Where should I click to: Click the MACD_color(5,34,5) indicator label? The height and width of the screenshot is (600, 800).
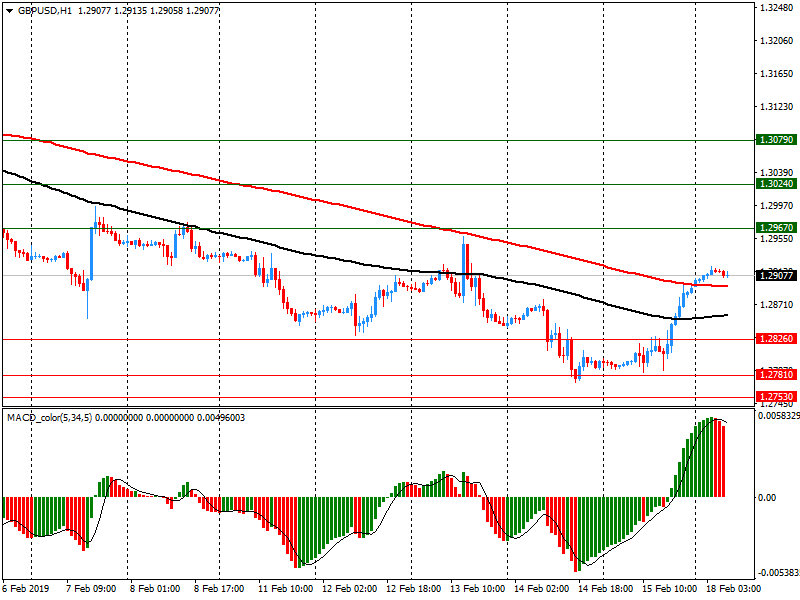pos(50,418)
